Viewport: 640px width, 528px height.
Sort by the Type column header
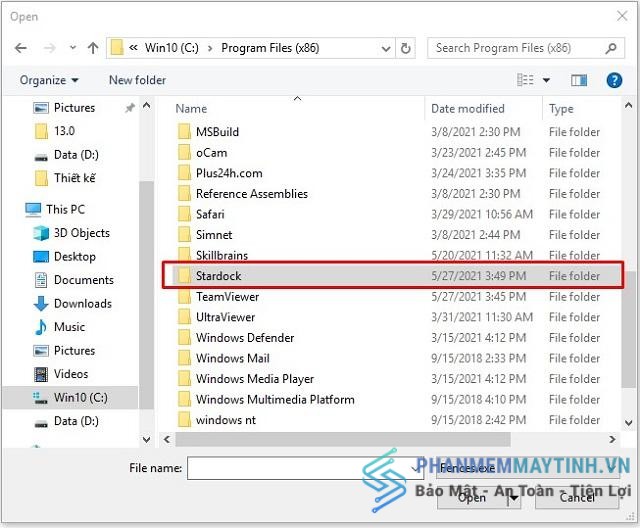click(561, 109)
